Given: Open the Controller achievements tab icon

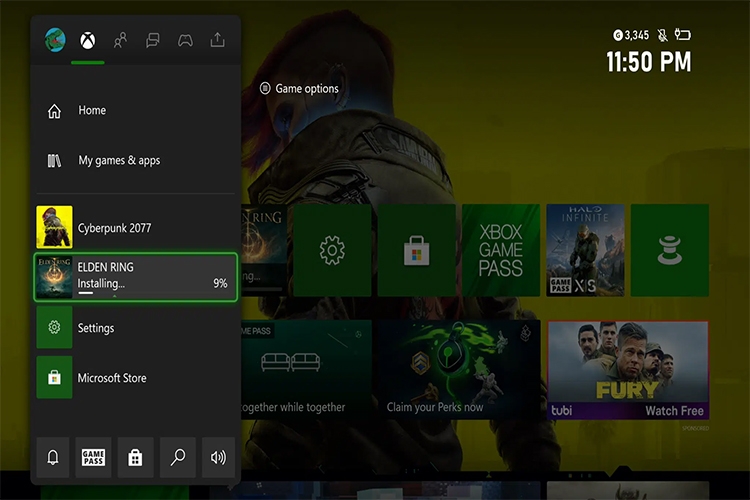Looking at the screenshot, I should 185,40.
